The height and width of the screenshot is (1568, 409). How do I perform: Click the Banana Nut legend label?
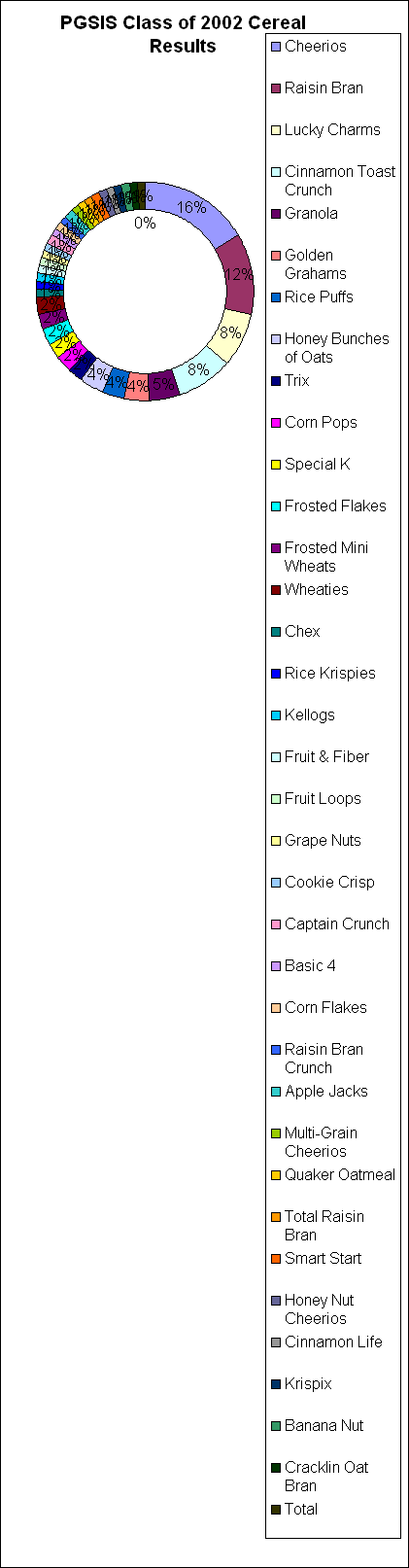tap(324, 1426)
